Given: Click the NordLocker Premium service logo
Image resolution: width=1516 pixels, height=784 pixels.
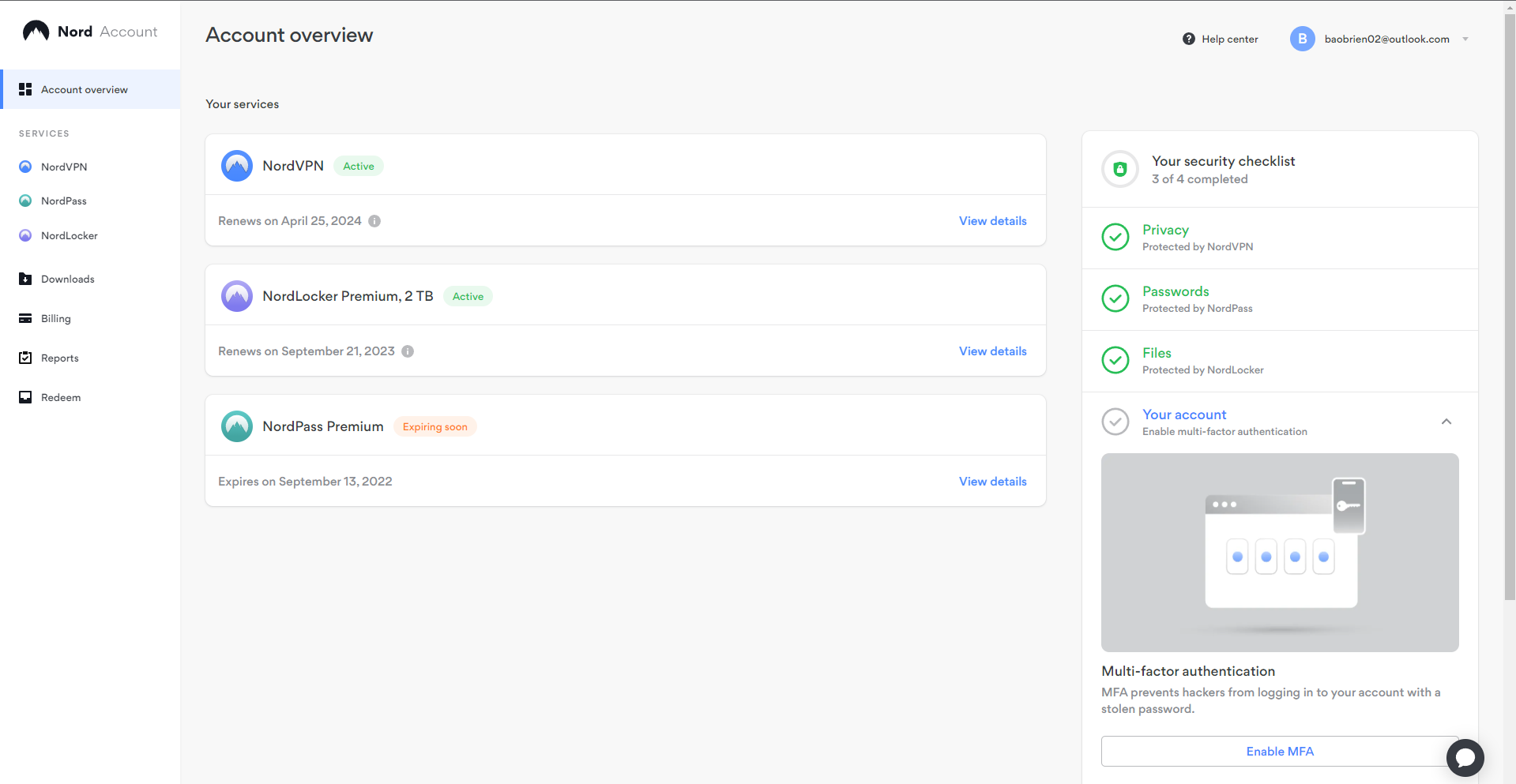Looking at the screenshot, I should click(237, 296).
